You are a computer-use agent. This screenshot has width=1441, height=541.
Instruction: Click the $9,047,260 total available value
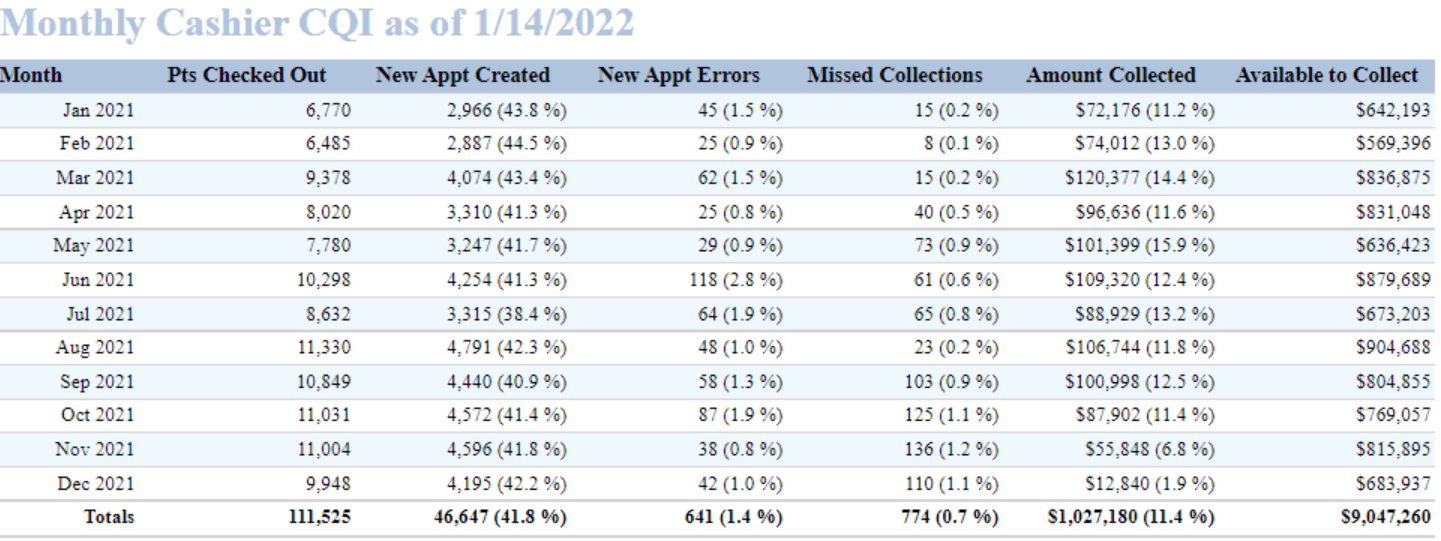click(x=1386, y=518)
